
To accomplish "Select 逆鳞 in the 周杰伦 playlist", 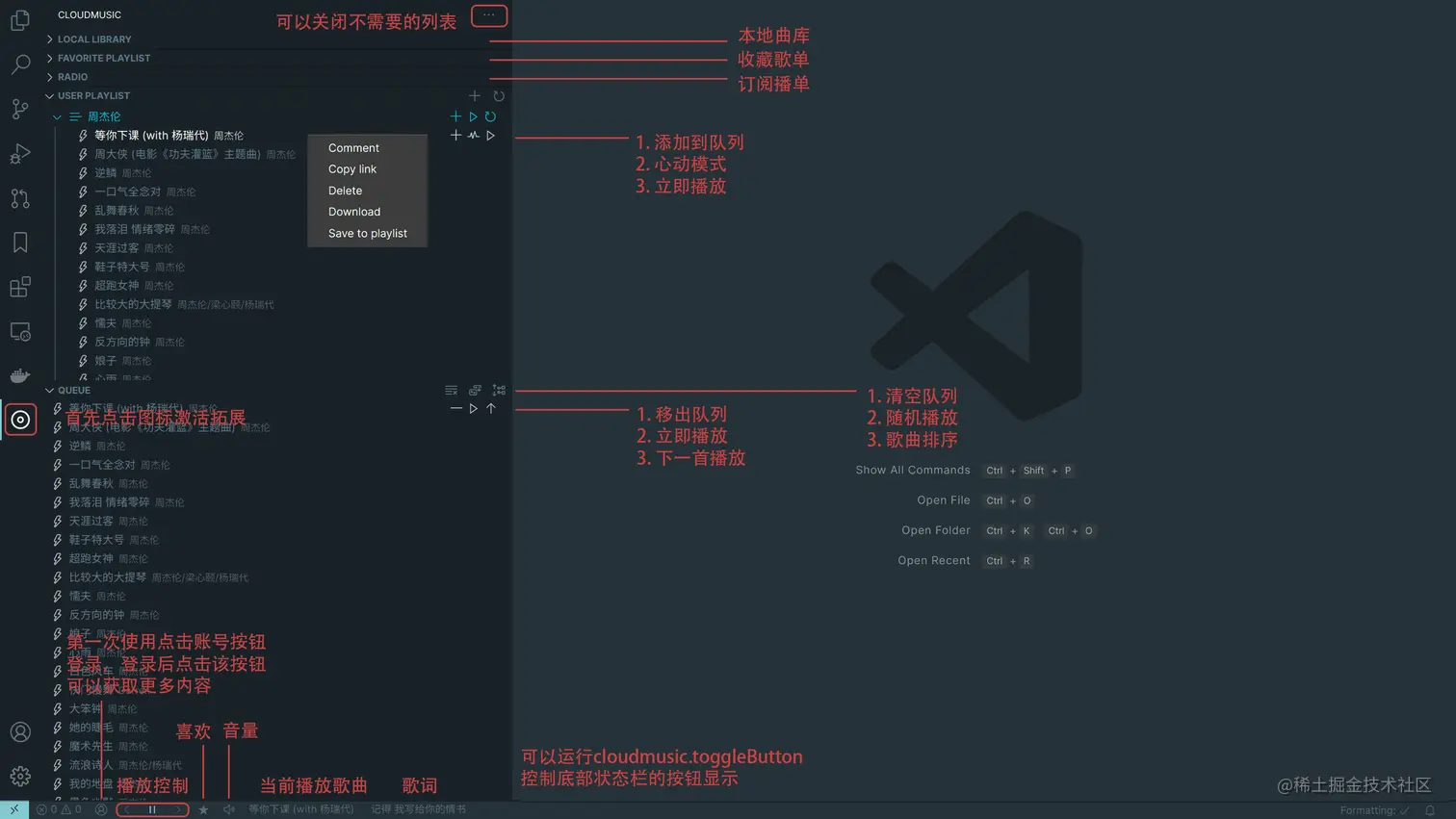I will [x=105, y=173].
